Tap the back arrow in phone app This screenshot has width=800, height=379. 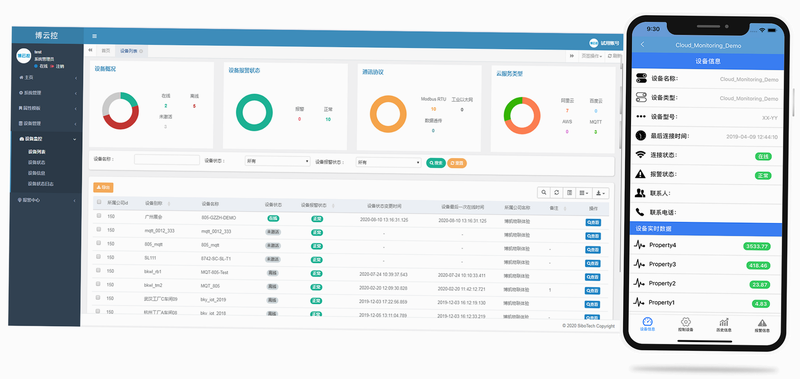point(642,45)
